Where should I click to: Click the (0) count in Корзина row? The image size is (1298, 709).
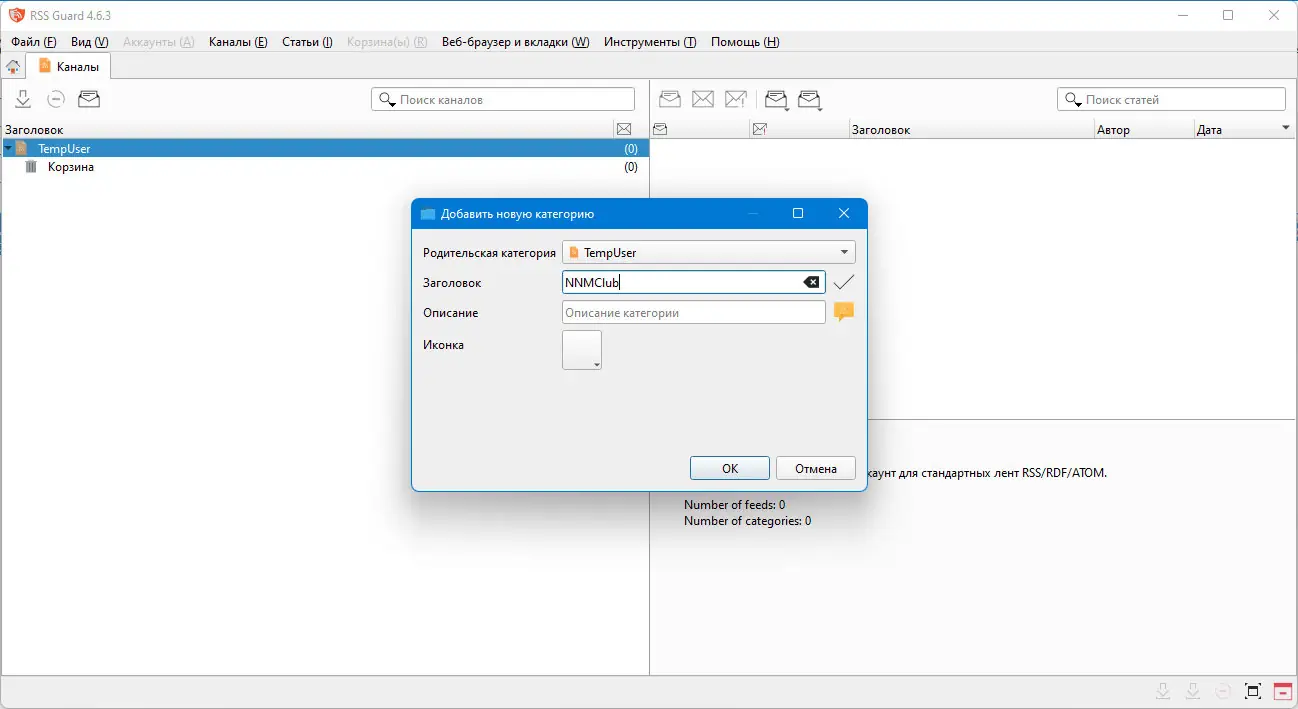pyautogui.click(x=630, y=167)
